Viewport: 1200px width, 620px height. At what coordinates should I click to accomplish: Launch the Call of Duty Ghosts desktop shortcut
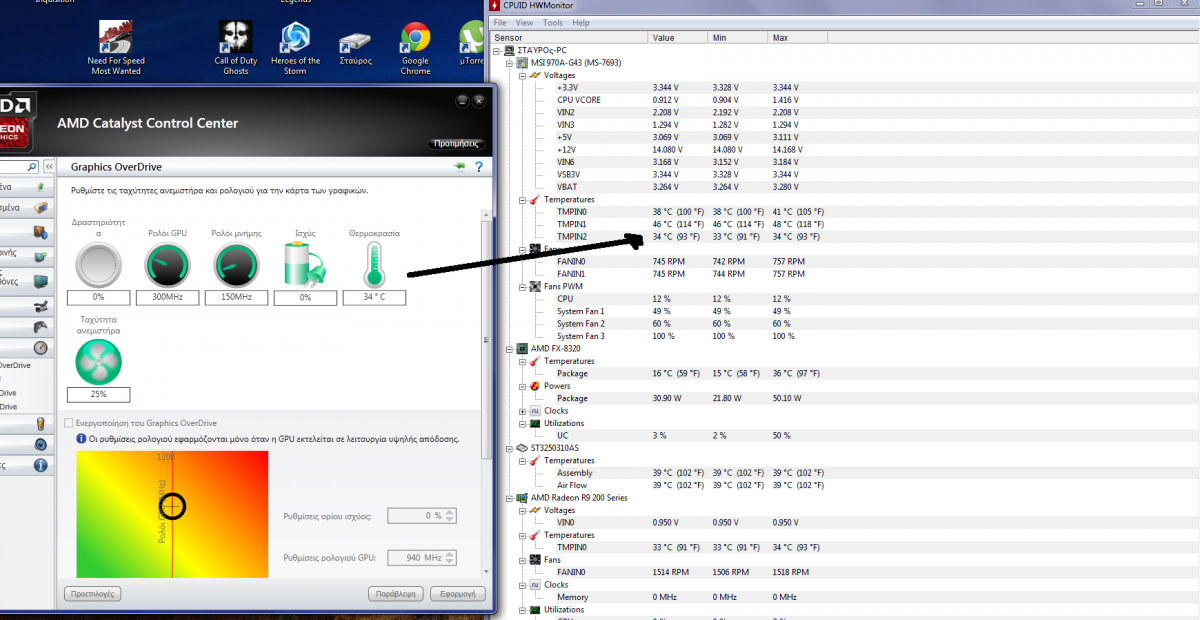pos(236,48)
